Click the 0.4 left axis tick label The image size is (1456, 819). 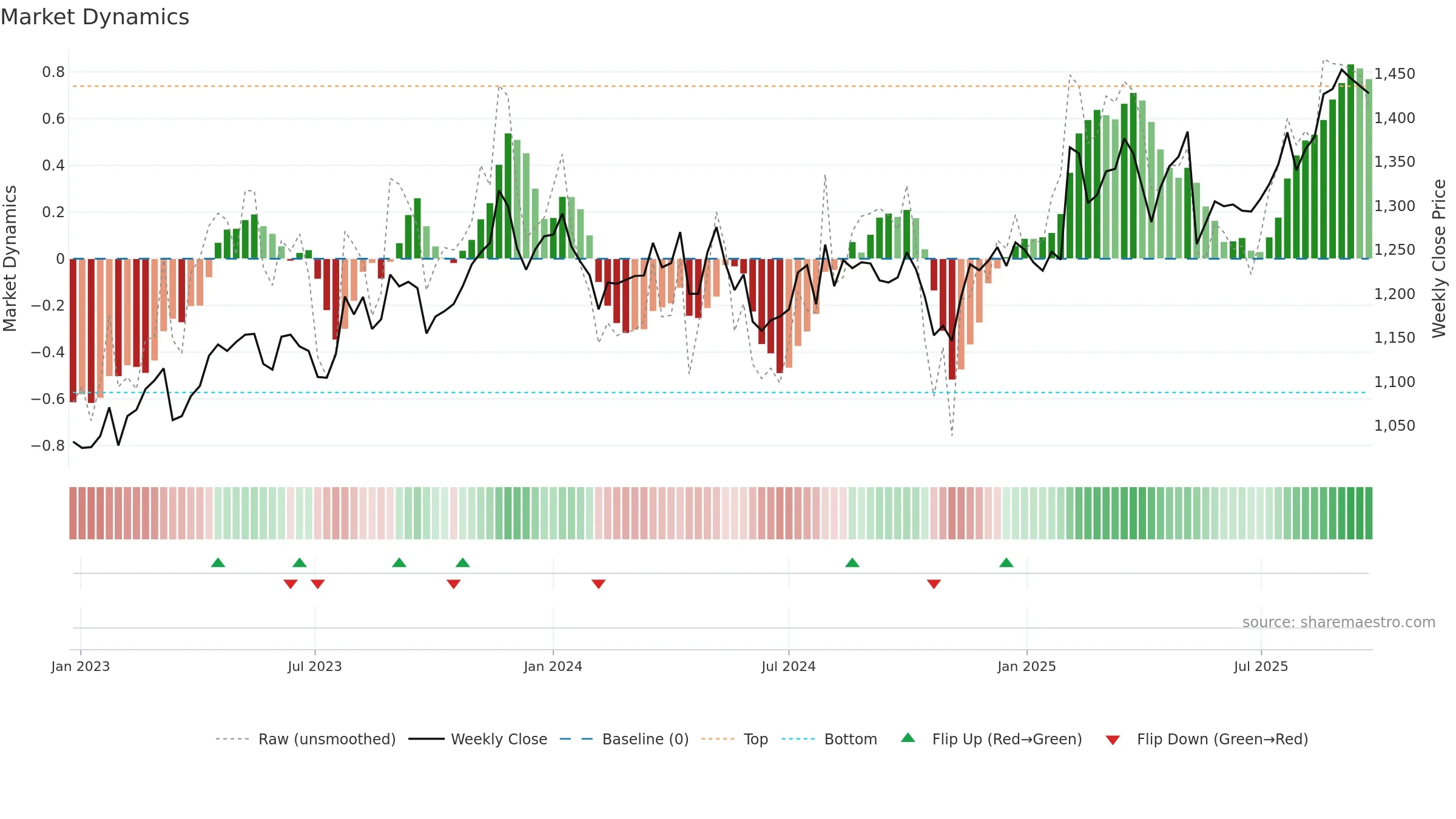(x=53, y=166)
